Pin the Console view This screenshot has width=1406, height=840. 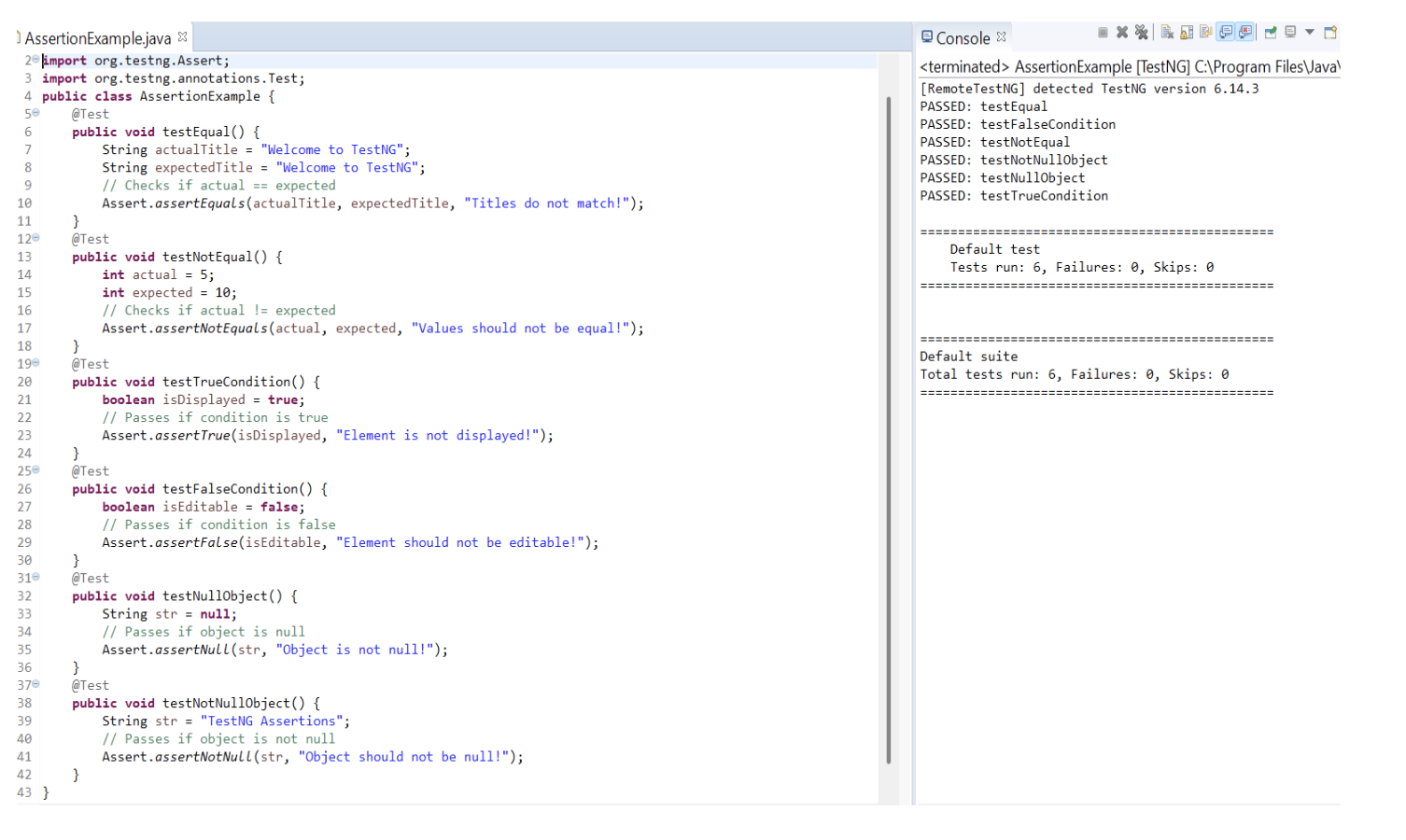[1271, 33]
